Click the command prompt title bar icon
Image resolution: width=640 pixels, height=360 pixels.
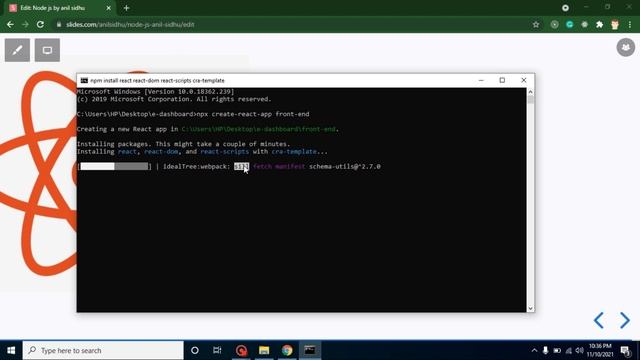point(84,80)
